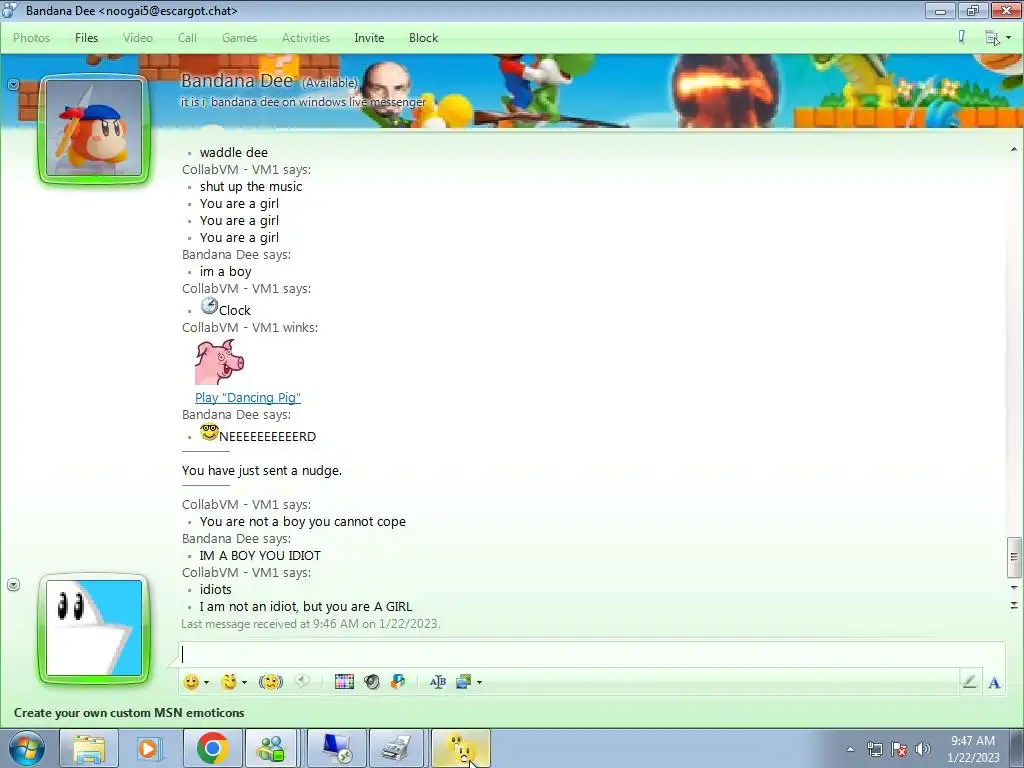
Task: Open the Activities menu item
Action: coord(306,38)
